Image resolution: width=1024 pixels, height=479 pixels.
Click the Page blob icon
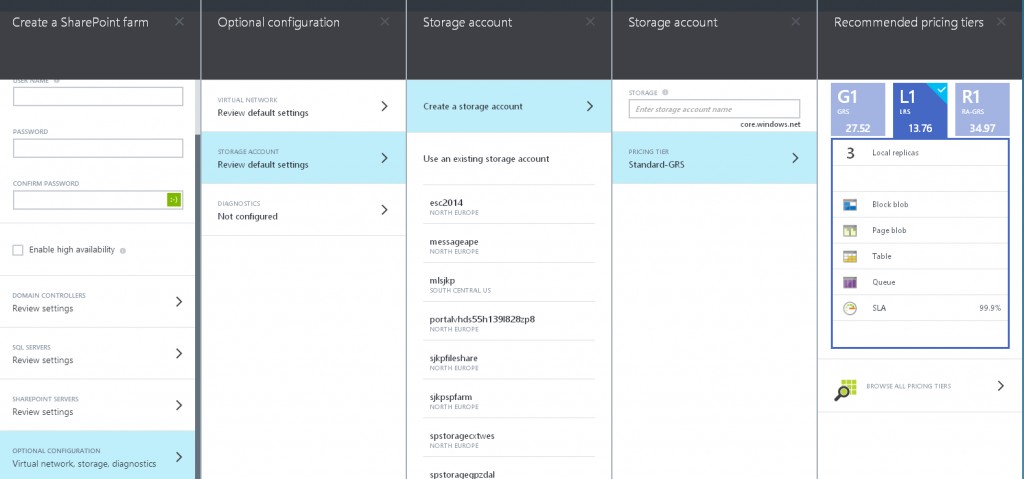pyautogui.click(x=850, y=231)
